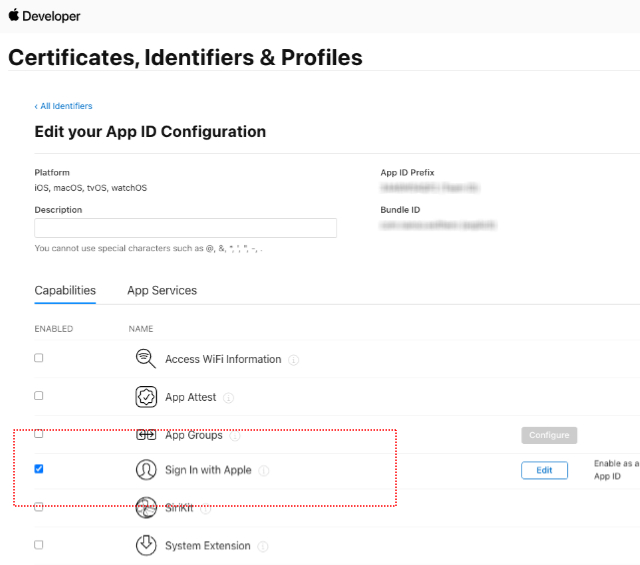Click the special characters hint text
Screen dimensions: 640x565
pyautogui.click(x=149, y=248)
